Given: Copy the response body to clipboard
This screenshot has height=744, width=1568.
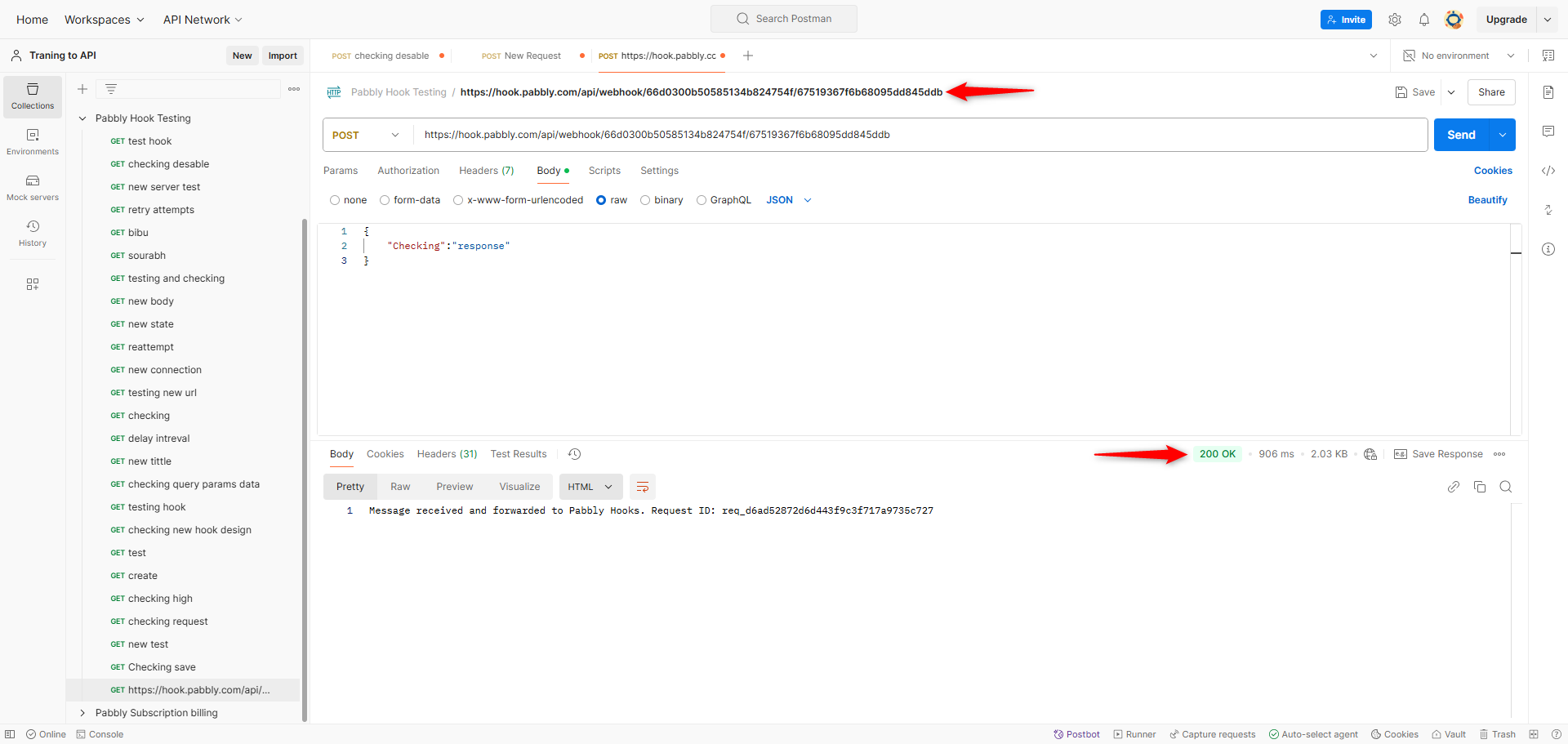Looking at the screenshot, I should pyautogui.click(x=1480, y=487).
